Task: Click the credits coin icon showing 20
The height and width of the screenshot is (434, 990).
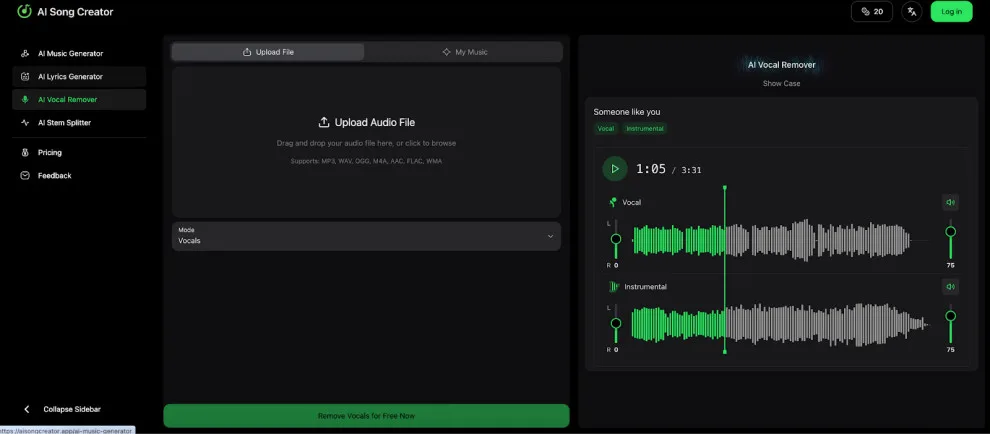Action: point(865,11)
